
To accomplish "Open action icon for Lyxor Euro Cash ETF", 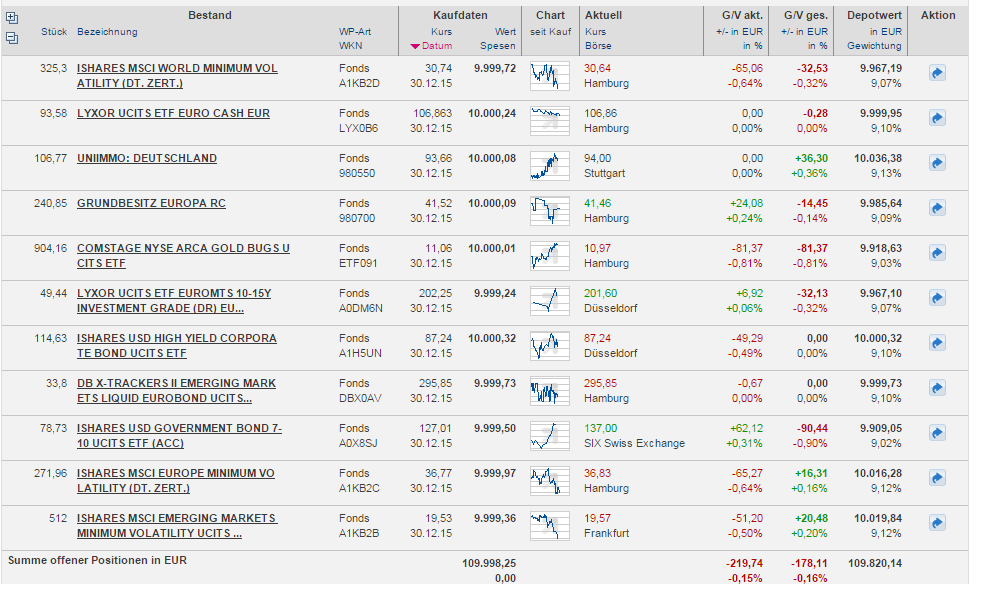I will [x=937, y=118].
